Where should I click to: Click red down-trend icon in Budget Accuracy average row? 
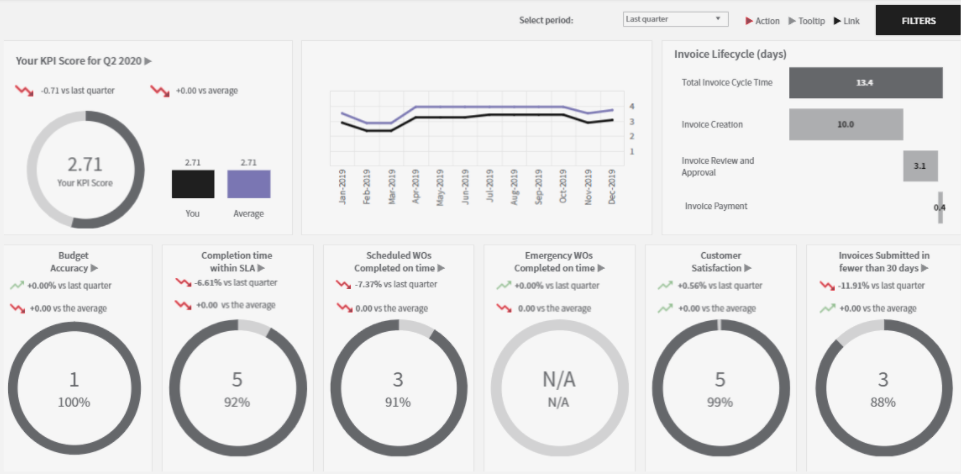pos(18,308)
